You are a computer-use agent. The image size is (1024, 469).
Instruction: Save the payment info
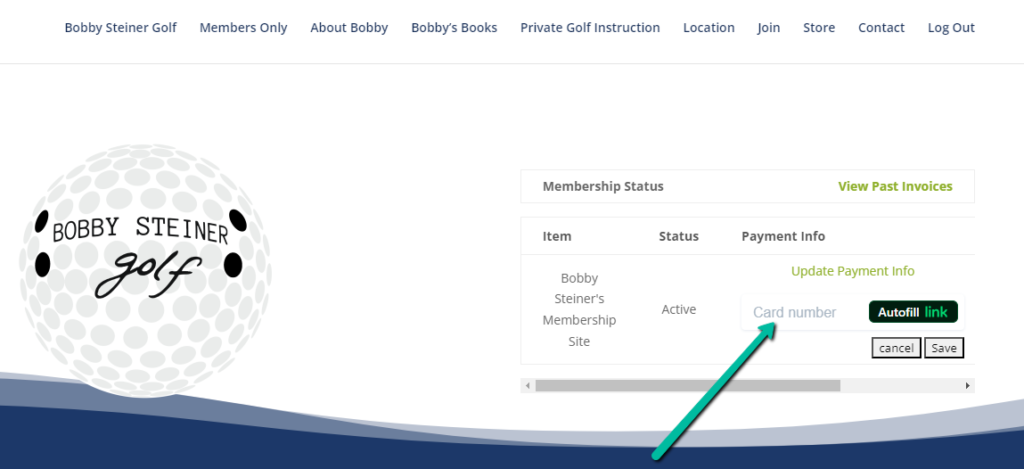(x=944, y=348)
